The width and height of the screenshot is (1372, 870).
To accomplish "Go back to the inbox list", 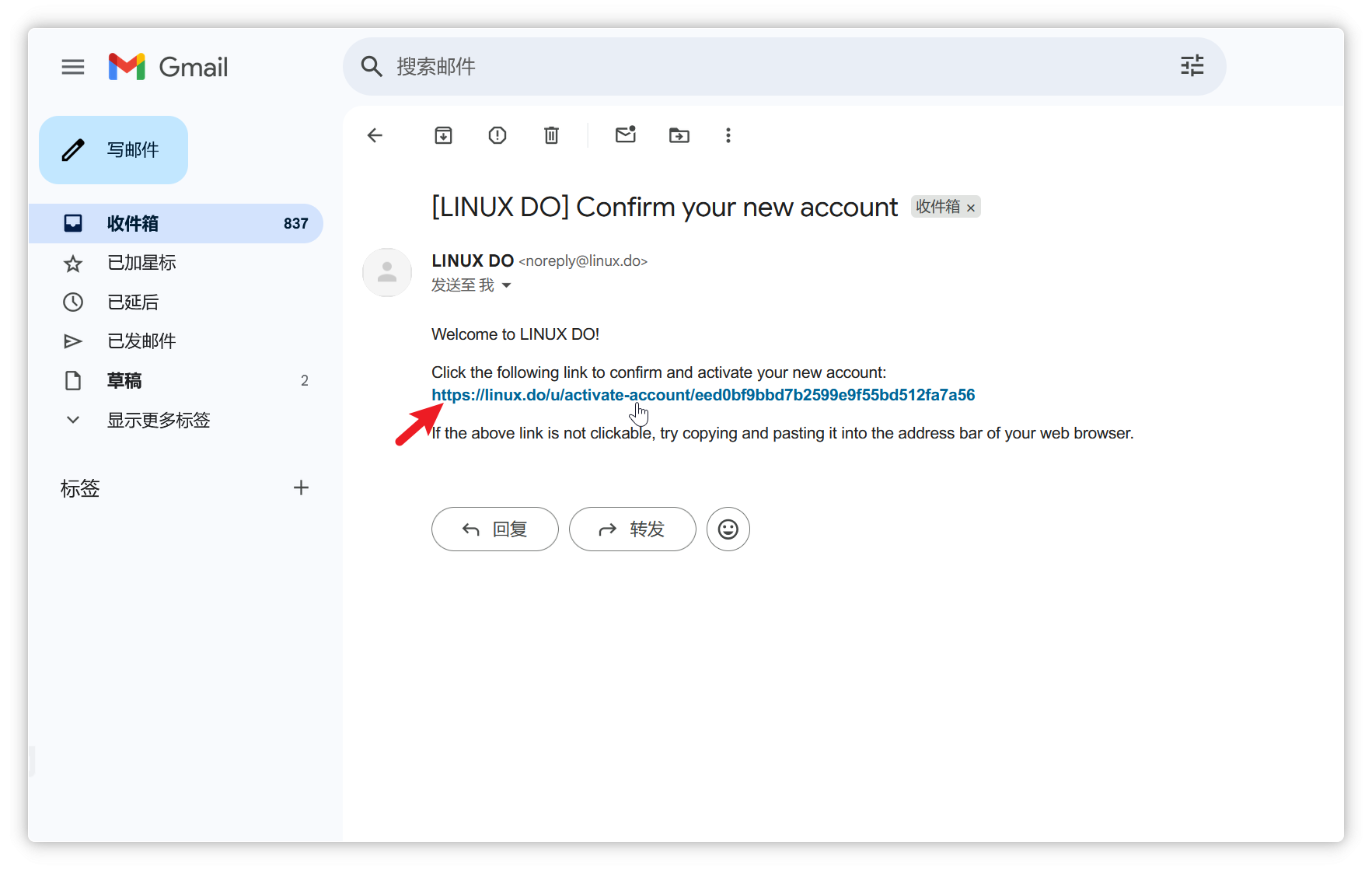I will point(375,135).
